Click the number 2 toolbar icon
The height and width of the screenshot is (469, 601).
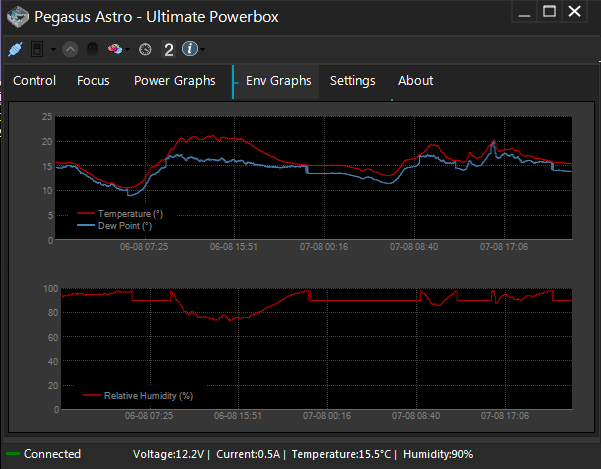(169, 49)
